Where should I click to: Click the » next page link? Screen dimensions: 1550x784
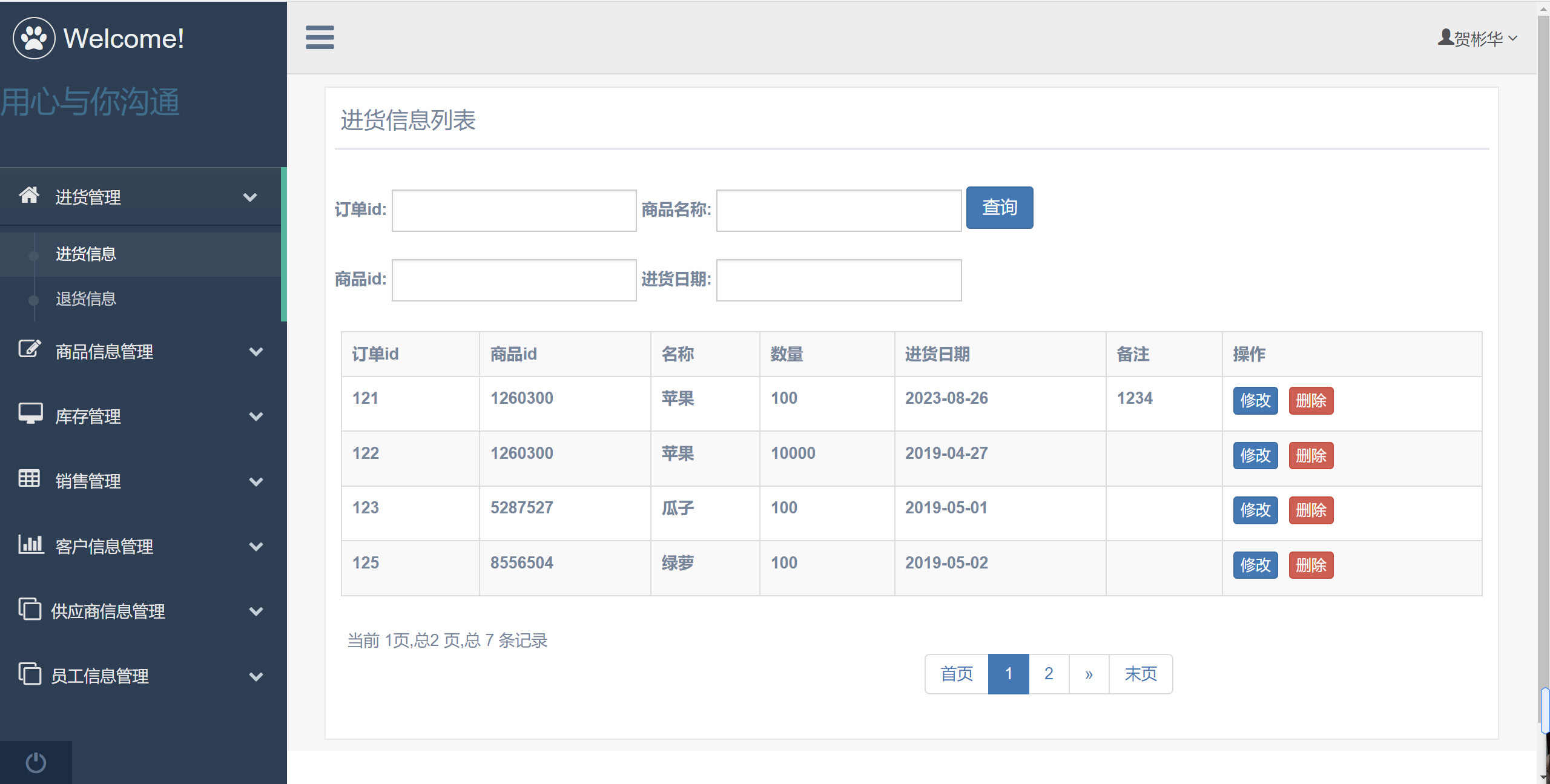1089,674
